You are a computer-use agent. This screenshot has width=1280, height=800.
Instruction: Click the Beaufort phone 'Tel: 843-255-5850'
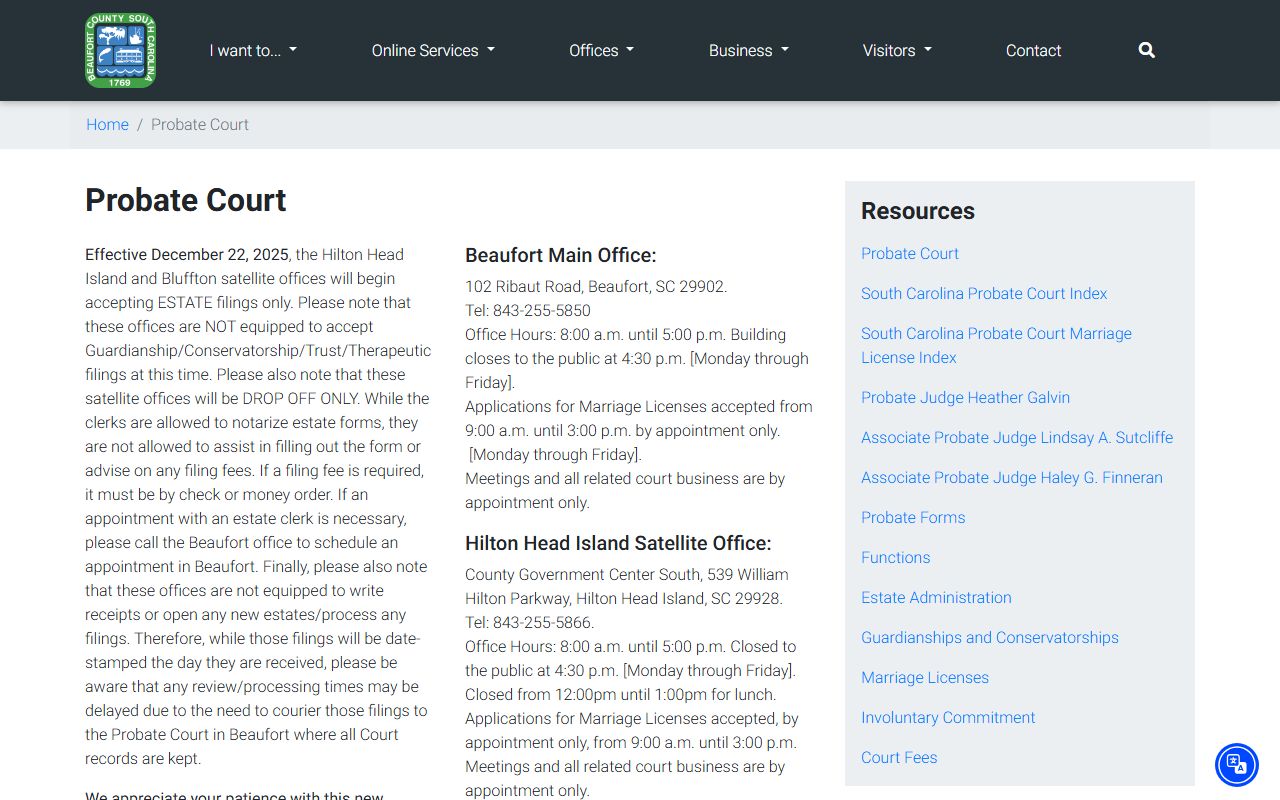click(528, 310)
